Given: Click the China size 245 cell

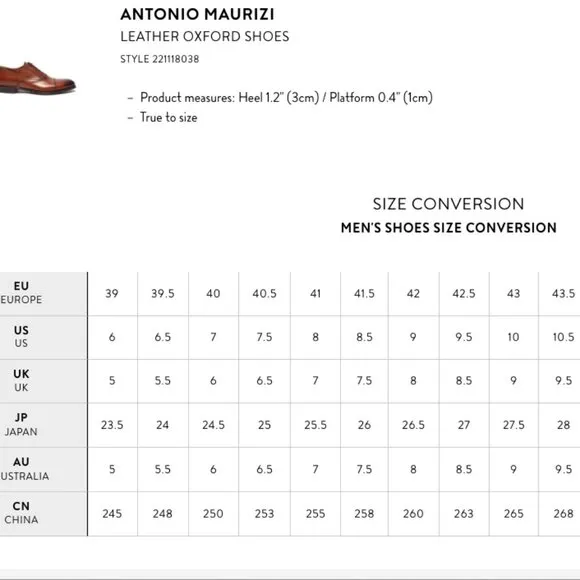Looking at the screenshot, I should pos(112,513).
